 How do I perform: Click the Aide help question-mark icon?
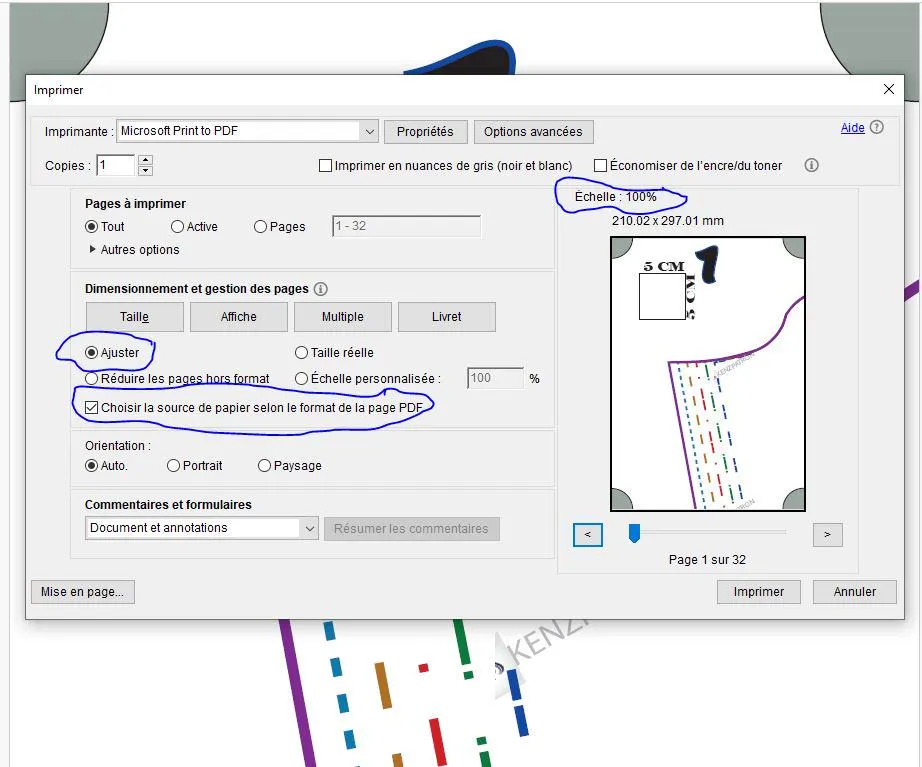(876, 127)
